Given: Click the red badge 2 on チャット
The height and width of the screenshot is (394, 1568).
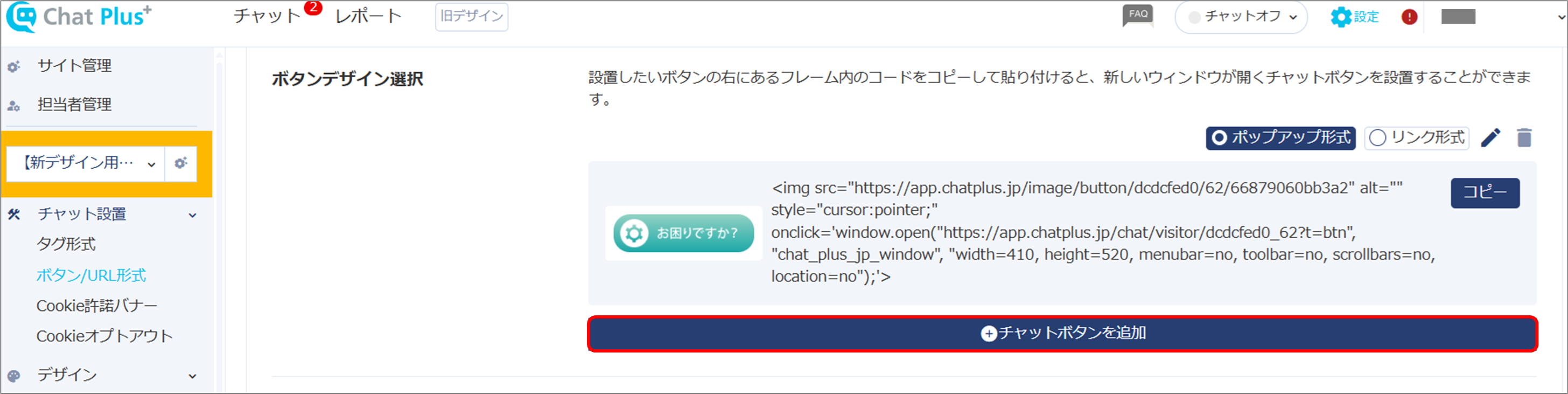Looking at the screenshot, I should 313,8.
